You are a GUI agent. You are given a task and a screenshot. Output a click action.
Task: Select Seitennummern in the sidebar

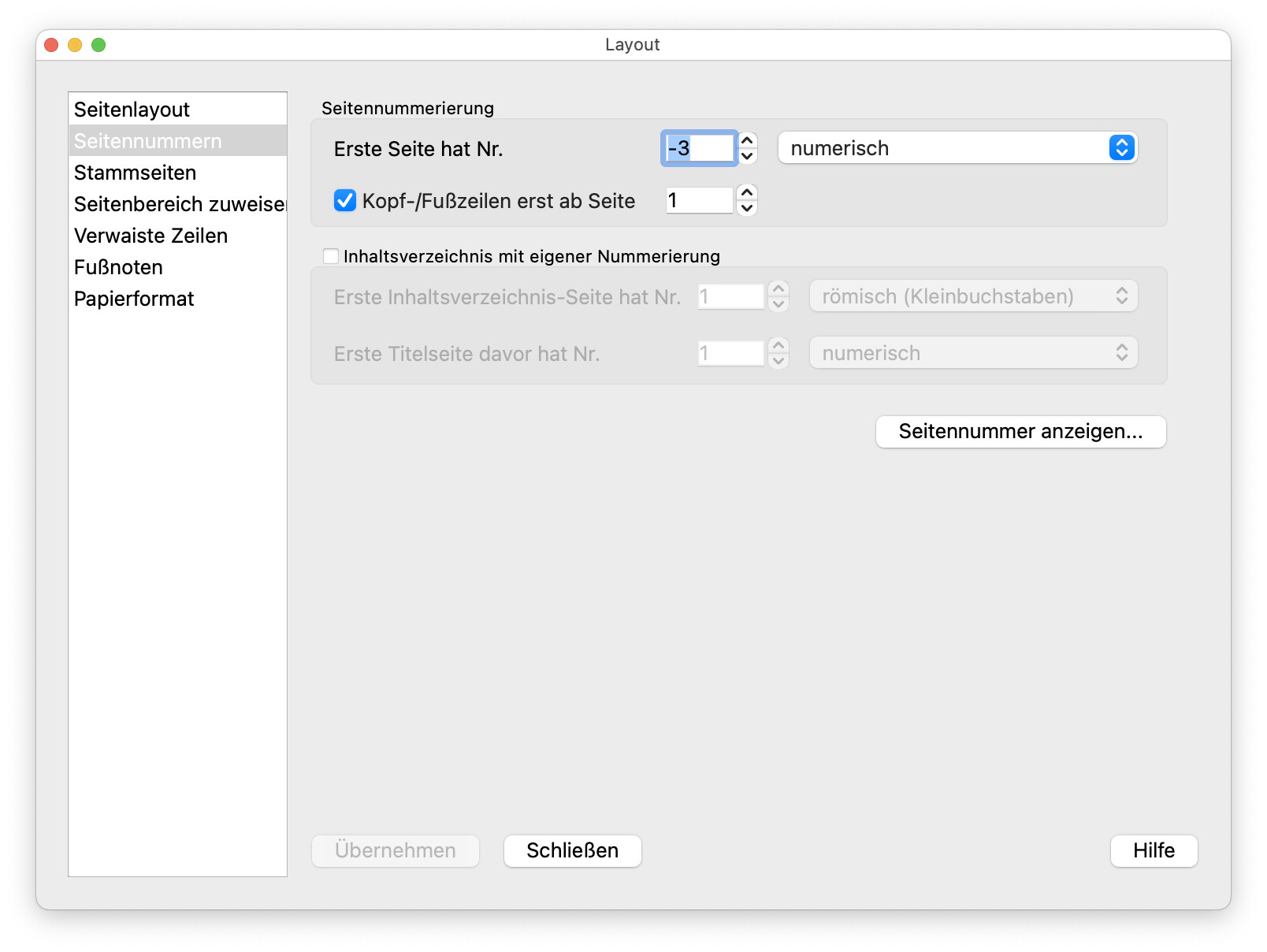point(148,141)
